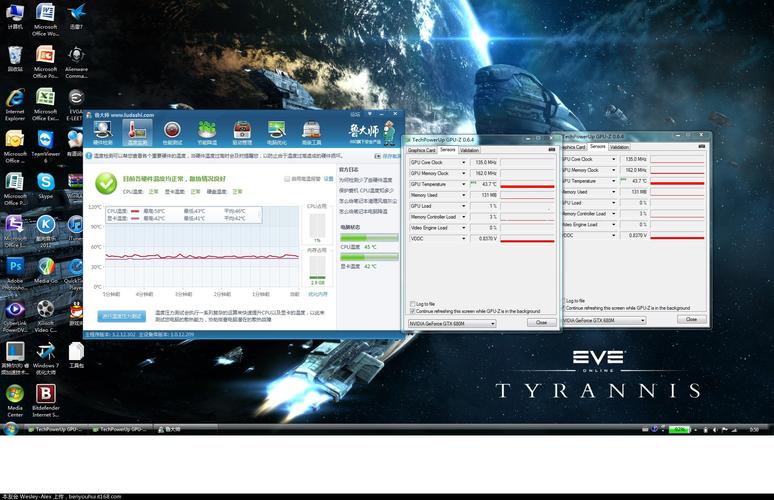Open GPU Core Clock dropdown in front GPU-Z
The image size is (774, 500).
click(x=463, y=162)
